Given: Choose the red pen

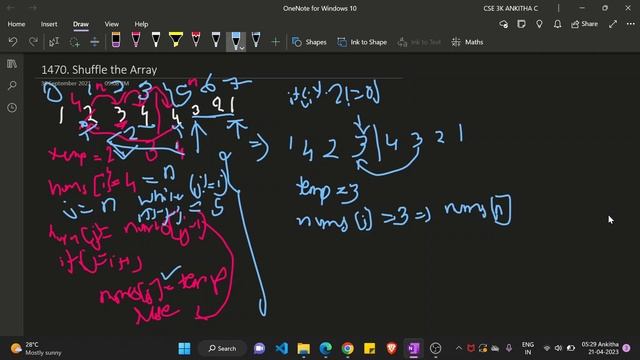Looking at the screenshot, I should [x=196, y=40].
